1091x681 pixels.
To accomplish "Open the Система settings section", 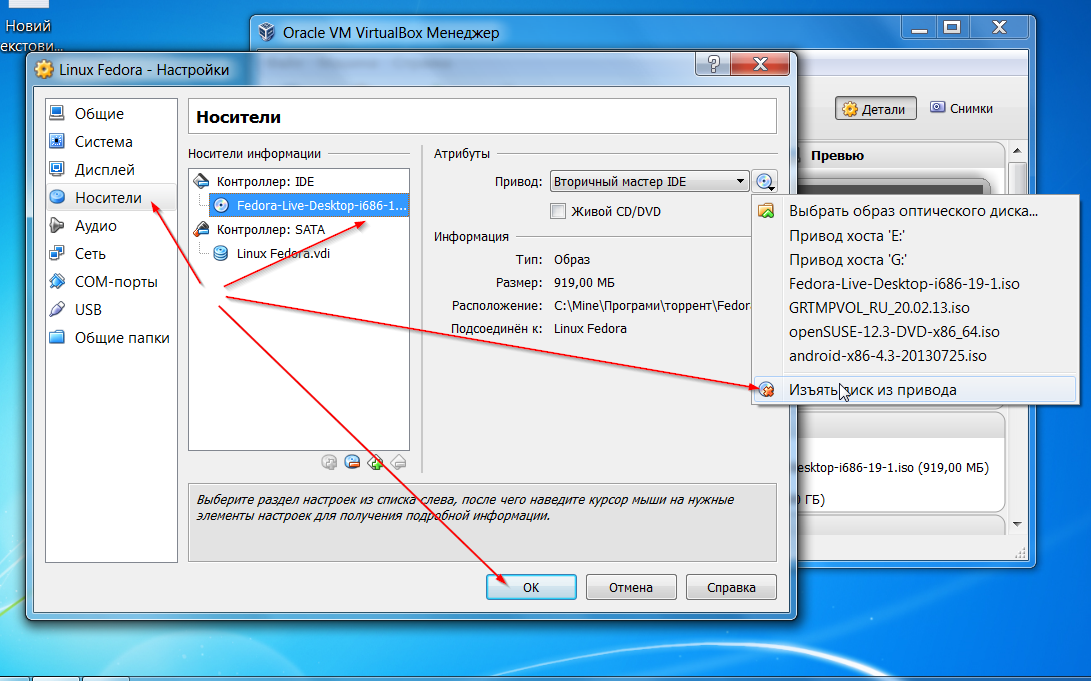I will coord(103,142).
